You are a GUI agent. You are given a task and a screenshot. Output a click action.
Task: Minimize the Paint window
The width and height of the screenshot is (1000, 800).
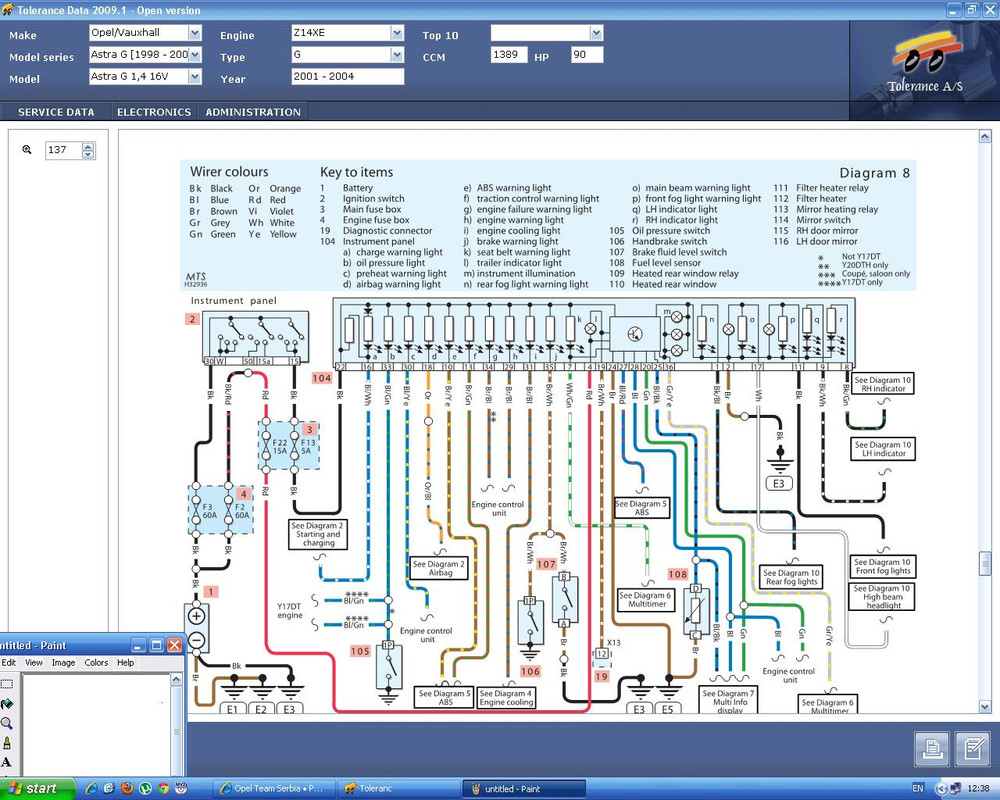[138, 645]
